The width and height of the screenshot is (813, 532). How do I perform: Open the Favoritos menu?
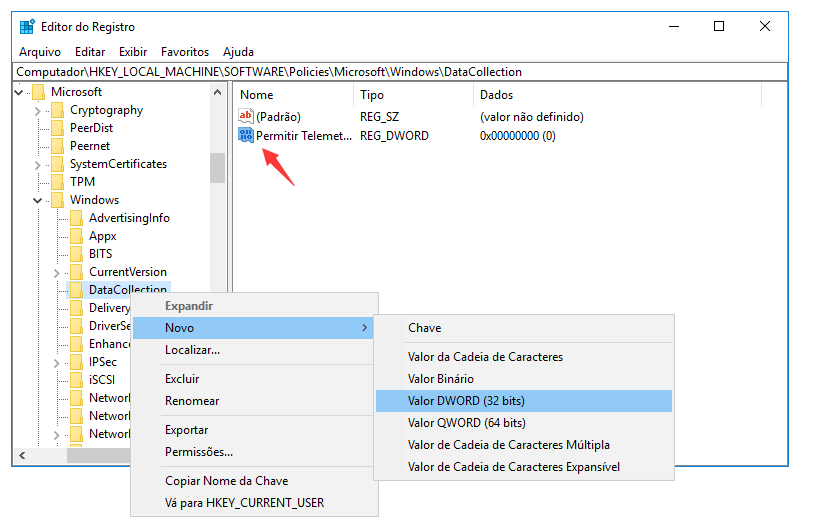coord(185,51)
